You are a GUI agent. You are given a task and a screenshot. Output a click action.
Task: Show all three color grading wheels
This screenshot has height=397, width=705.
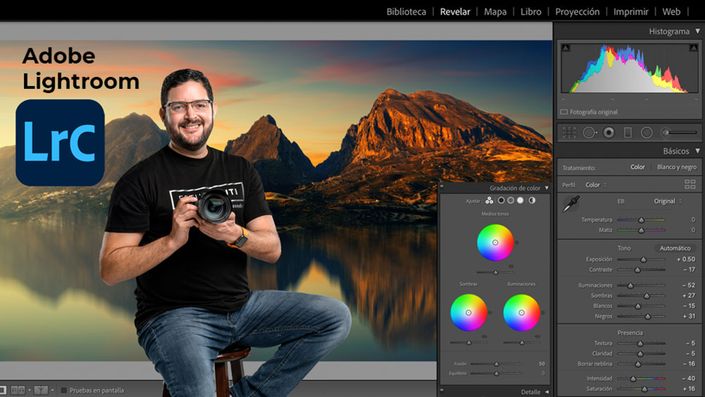tap(489, 201)
